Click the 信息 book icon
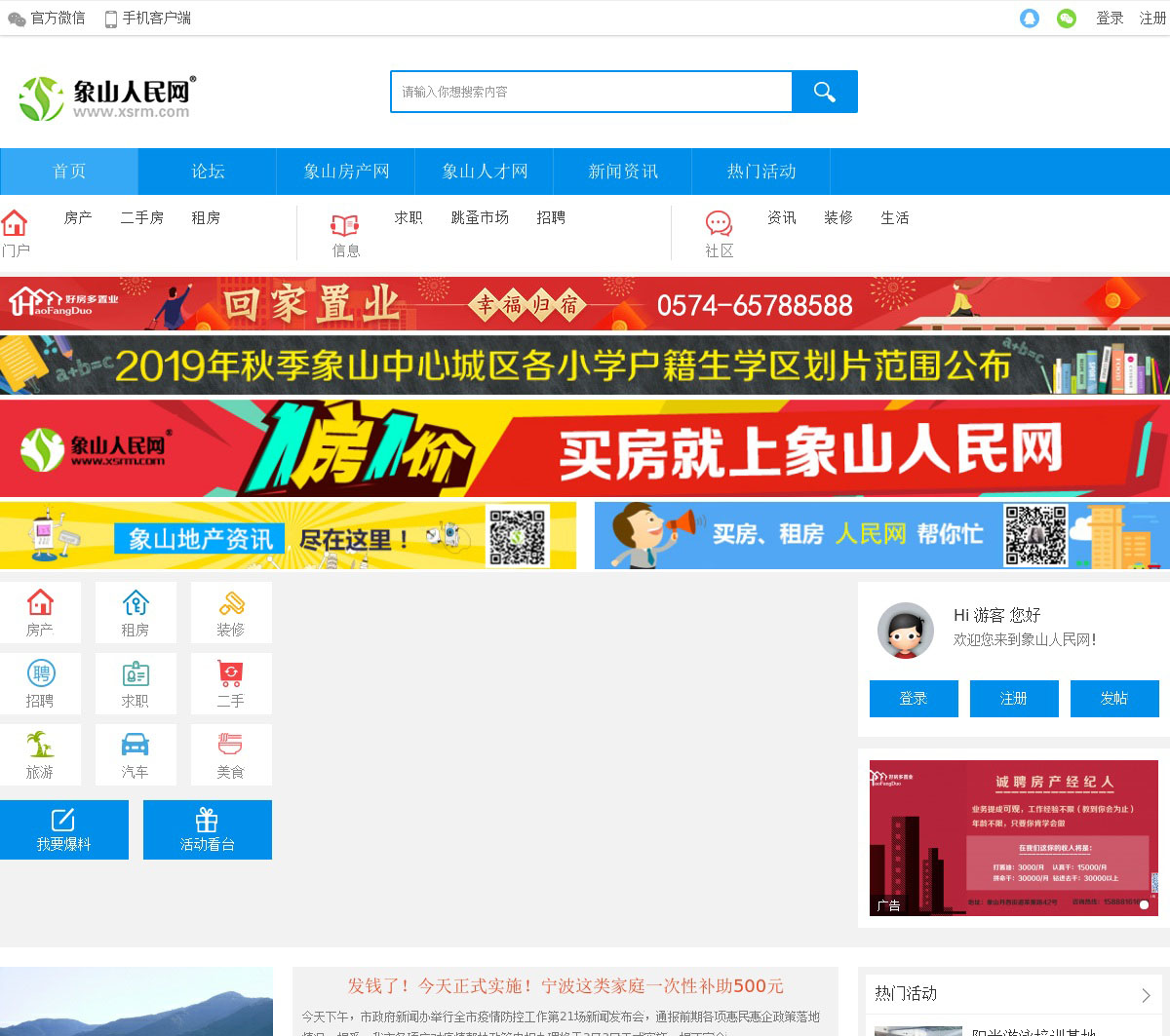Screen dimensions: 1170x1036 click(344, 225)
